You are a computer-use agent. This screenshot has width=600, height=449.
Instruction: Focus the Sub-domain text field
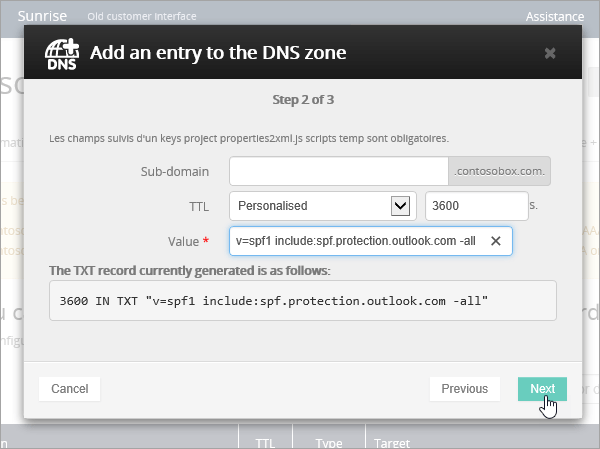pyautogui.click(x=339, y=171)
